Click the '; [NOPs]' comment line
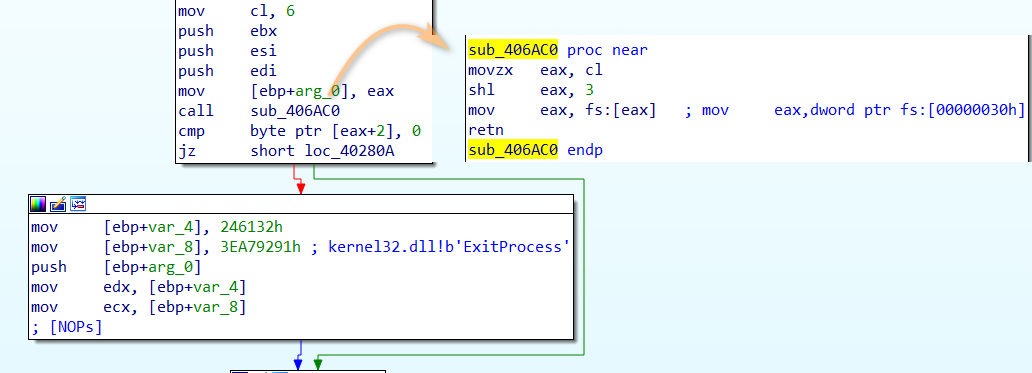The width and height of the screenshot is (1032, 373). [66, 327]
